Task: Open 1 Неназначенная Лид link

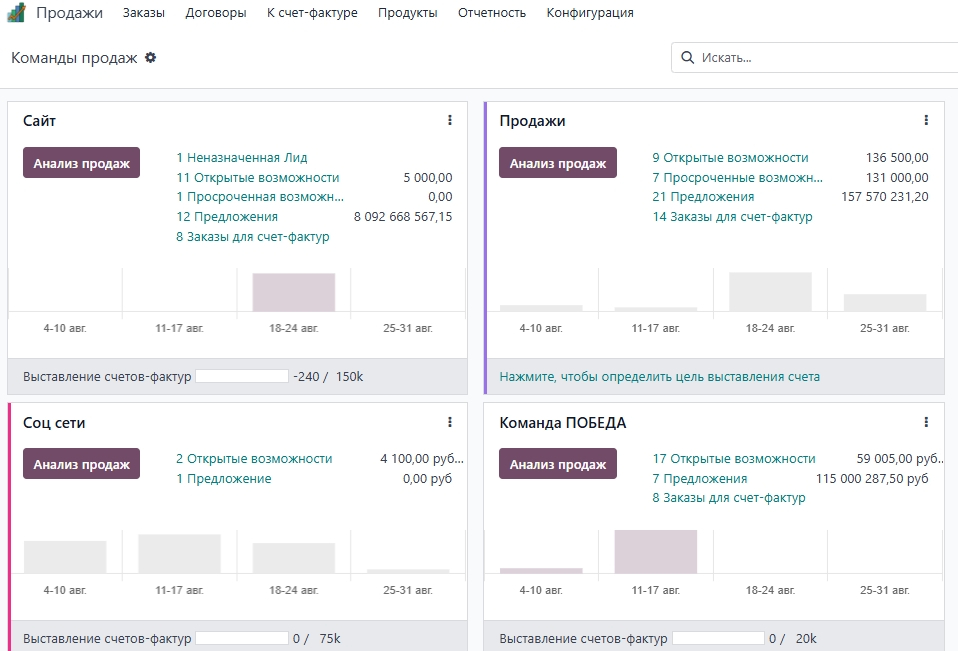Action: point(241,158)
